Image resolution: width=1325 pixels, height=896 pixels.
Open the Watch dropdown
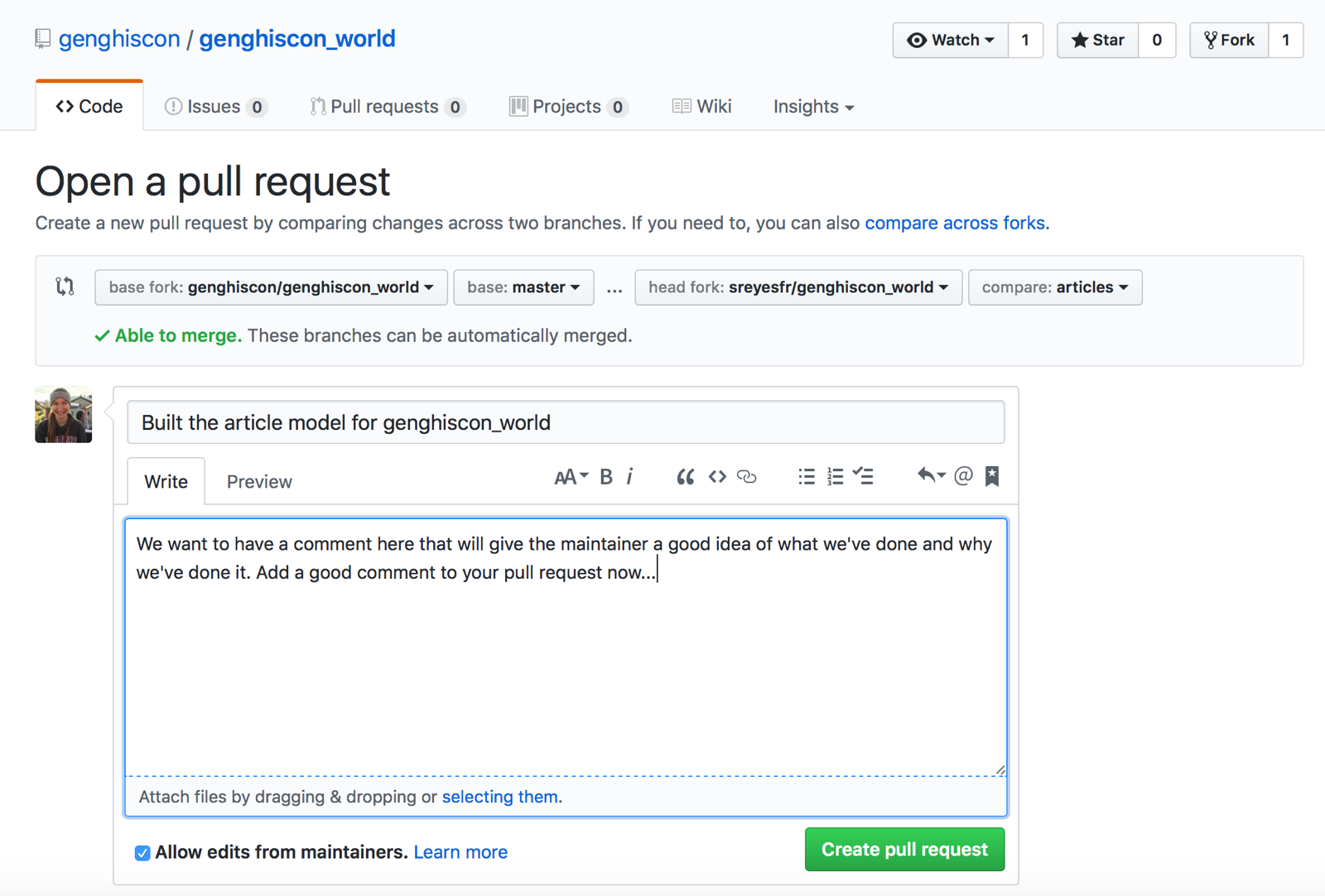point(951,40)
